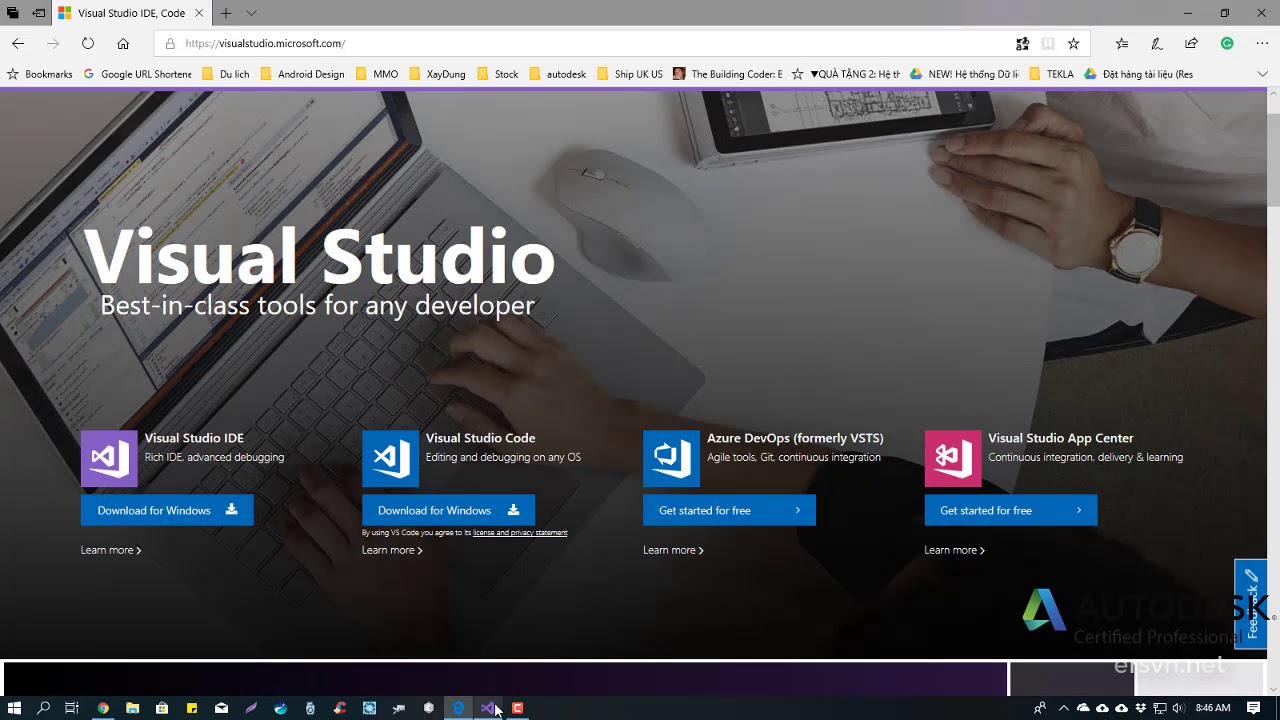Go back with the browser back arrow
The height and width of the screenshot is (720, 1280).
(x=18, y=43)
